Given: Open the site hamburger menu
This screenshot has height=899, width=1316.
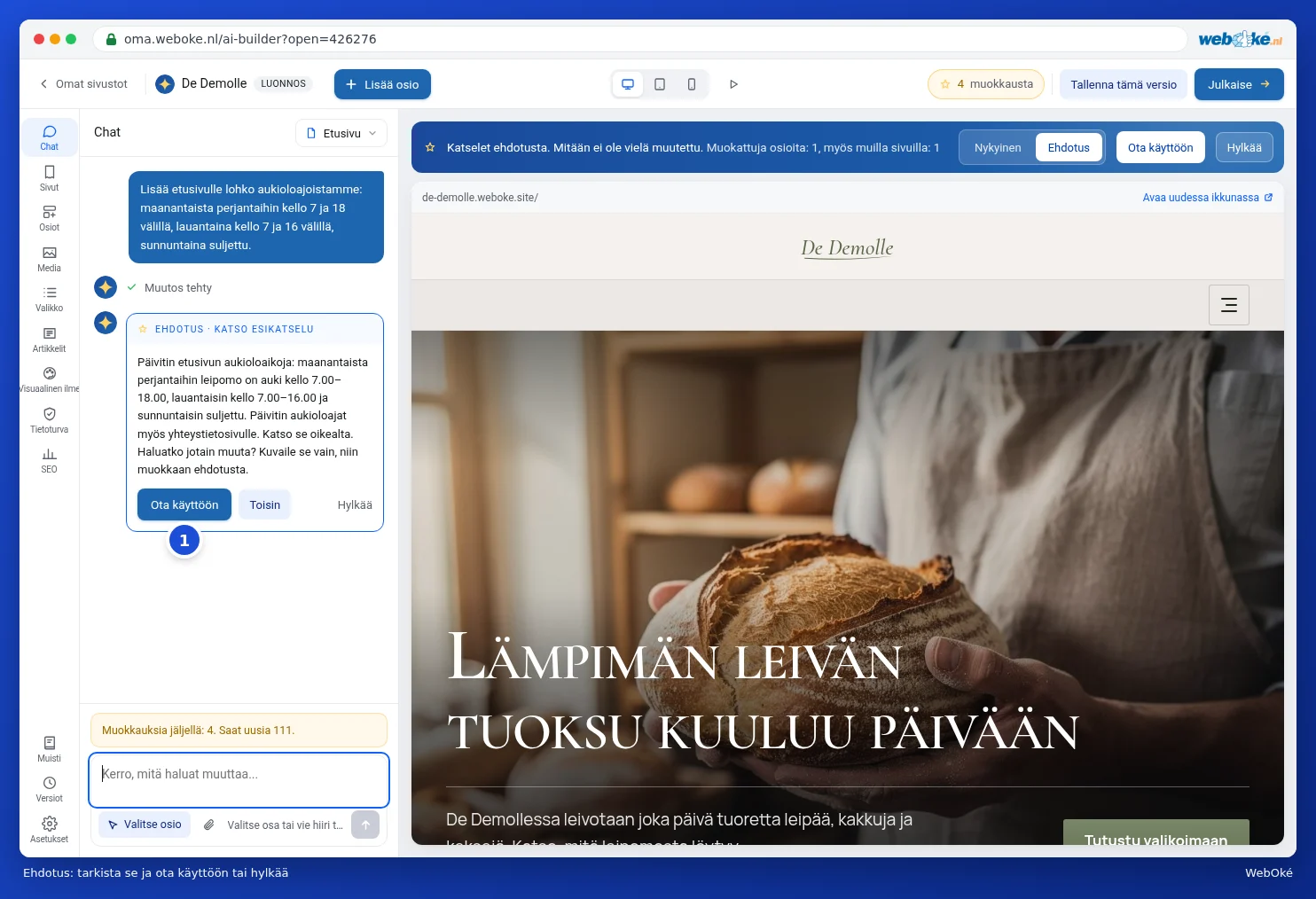Looking at the screenshot, I should 1229,305.
